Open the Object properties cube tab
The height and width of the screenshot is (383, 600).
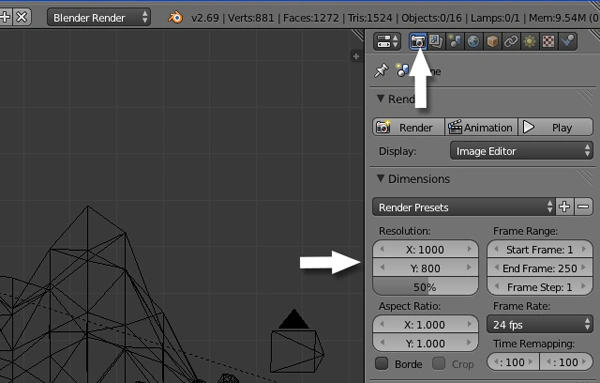pyautogui.click(x=492, y=41)
